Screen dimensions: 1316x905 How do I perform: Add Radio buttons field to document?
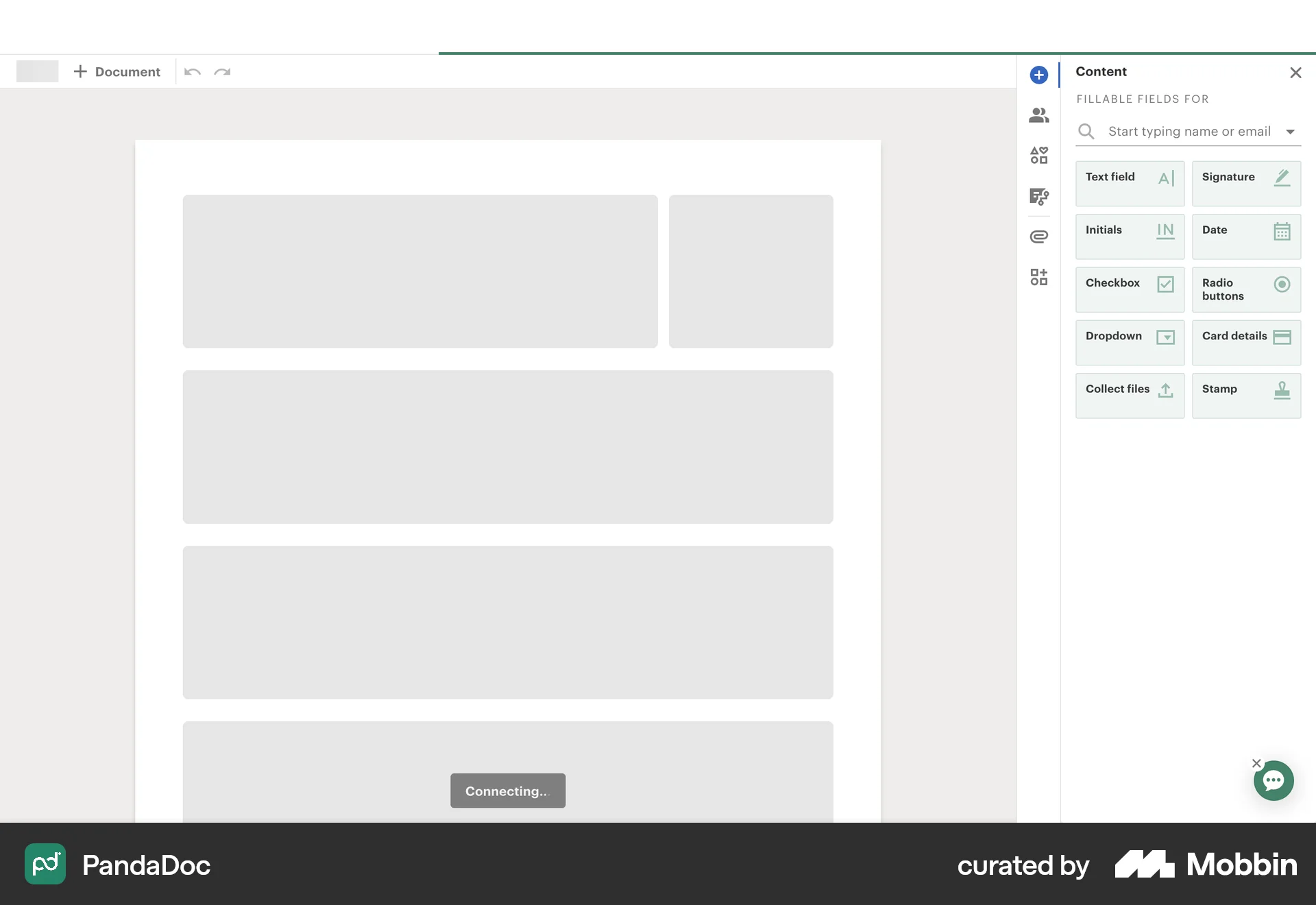pos(1245,289)
